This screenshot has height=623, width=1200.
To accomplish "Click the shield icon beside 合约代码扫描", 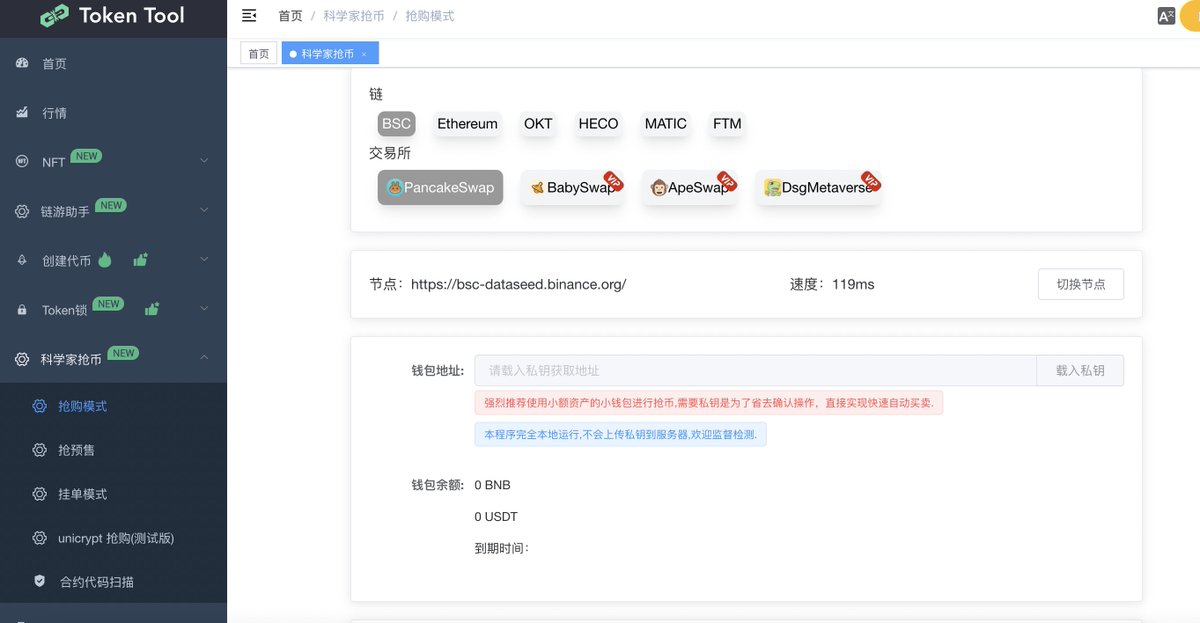I will (x=40, y=581).
